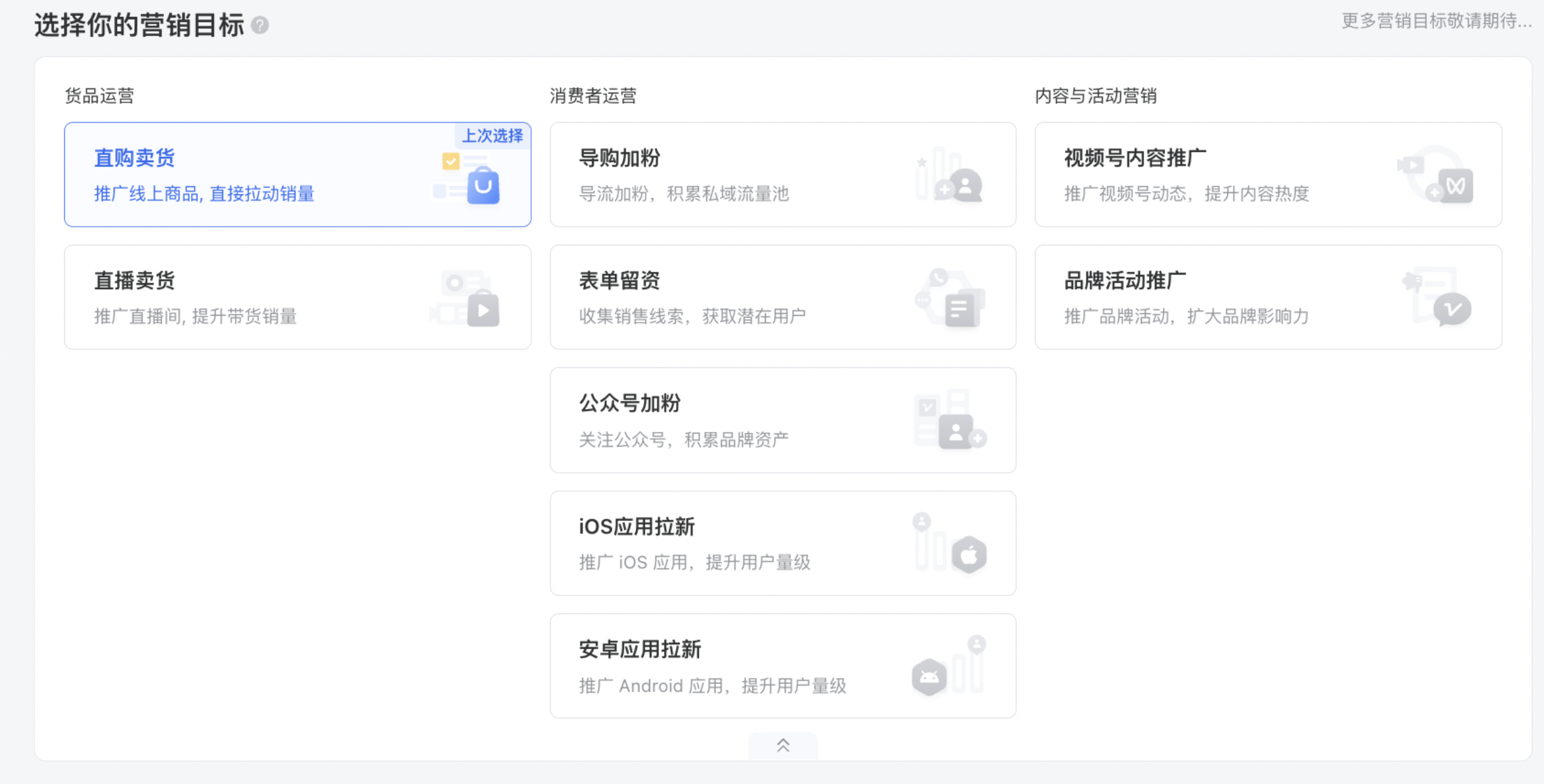Image resolution: width=1544 pixels, height=784 pixels.
Task: Click the 上次选择 badge
Action: tap(492, 135)
